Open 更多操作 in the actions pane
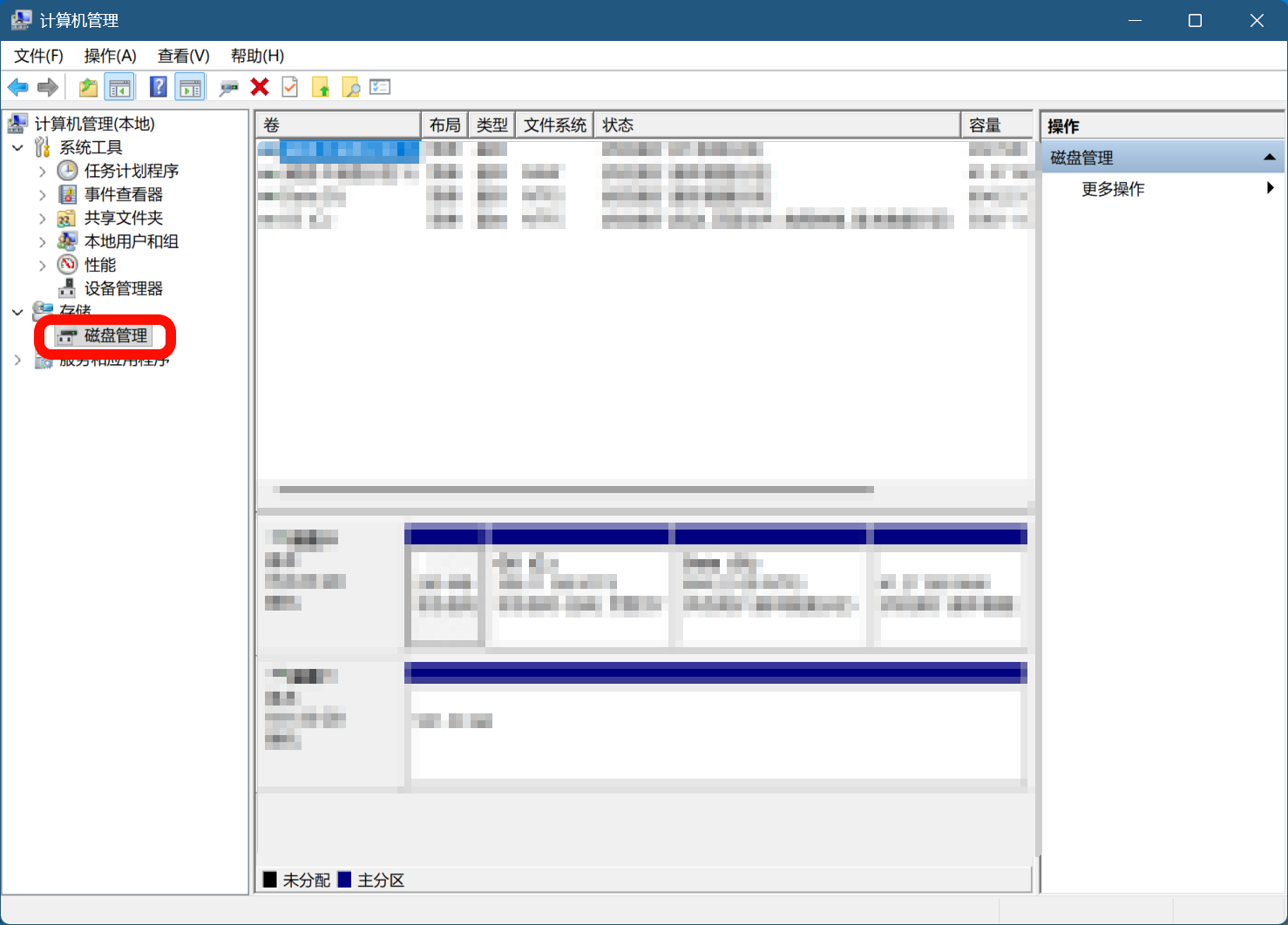Screen dimensions: 1288x925 tap(1113, 189)
